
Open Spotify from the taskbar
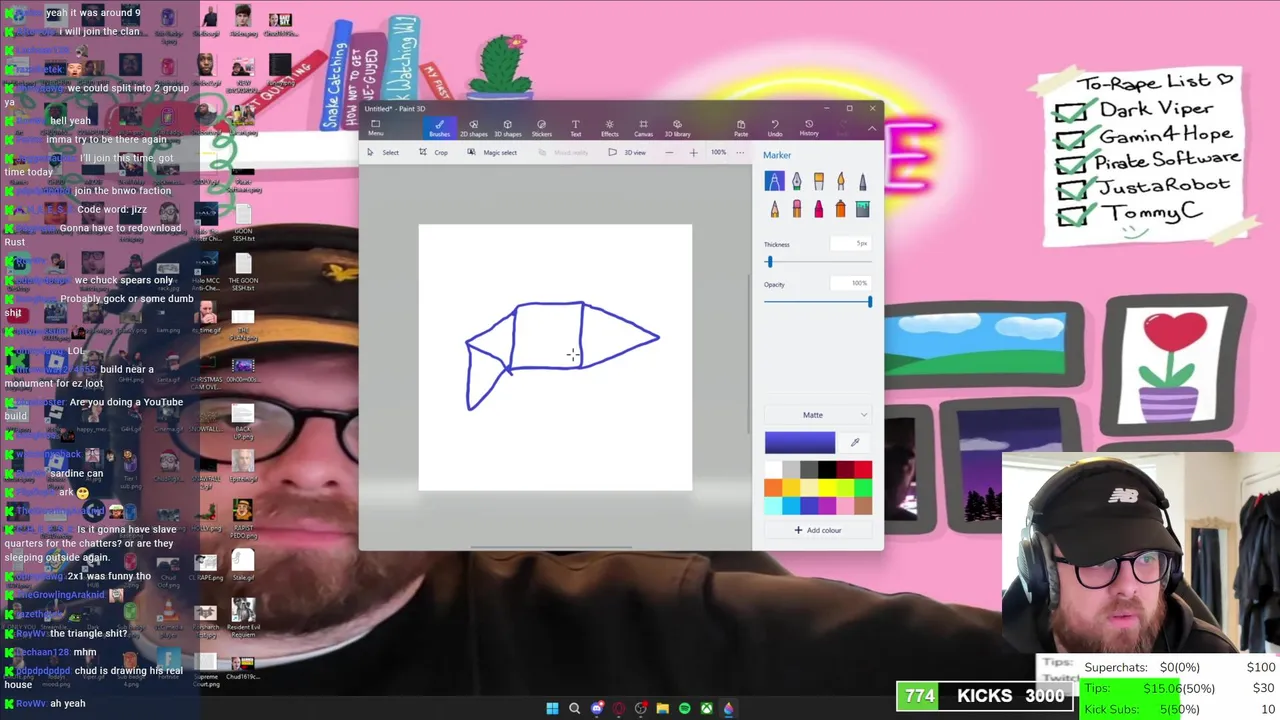coord(684,708)
